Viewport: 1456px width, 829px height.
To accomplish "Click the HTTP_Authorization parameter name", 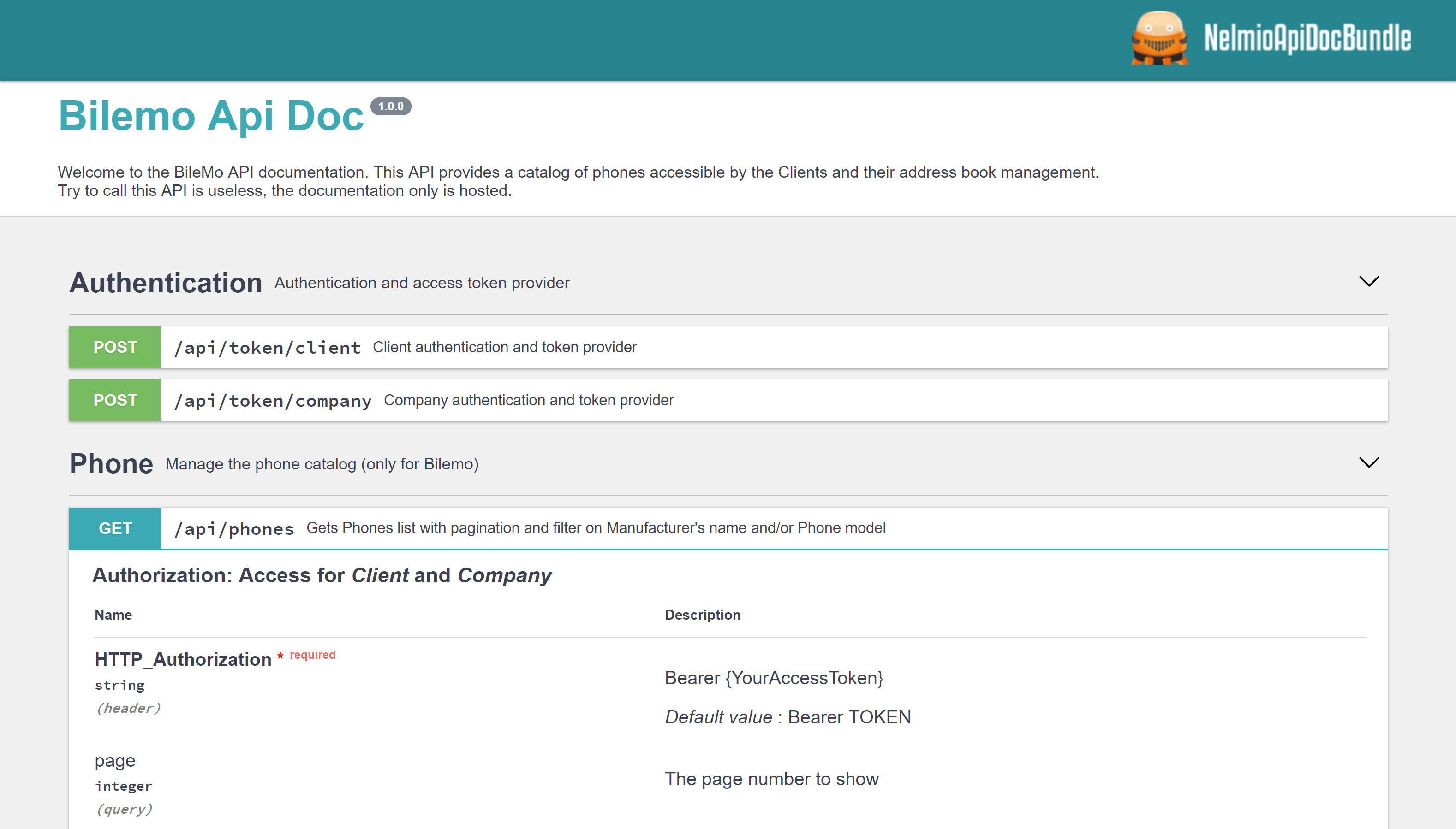I will [183, 659].
